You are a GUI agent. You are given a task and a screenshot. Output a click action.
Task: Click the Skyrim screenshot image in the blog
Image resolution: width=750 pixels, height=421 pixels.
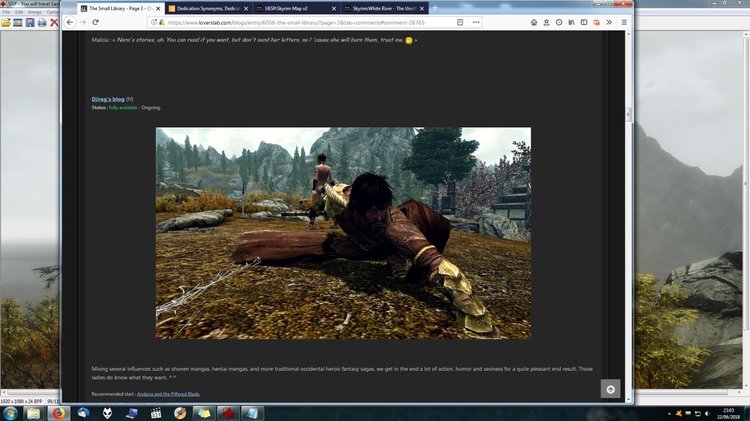[343, 233]
